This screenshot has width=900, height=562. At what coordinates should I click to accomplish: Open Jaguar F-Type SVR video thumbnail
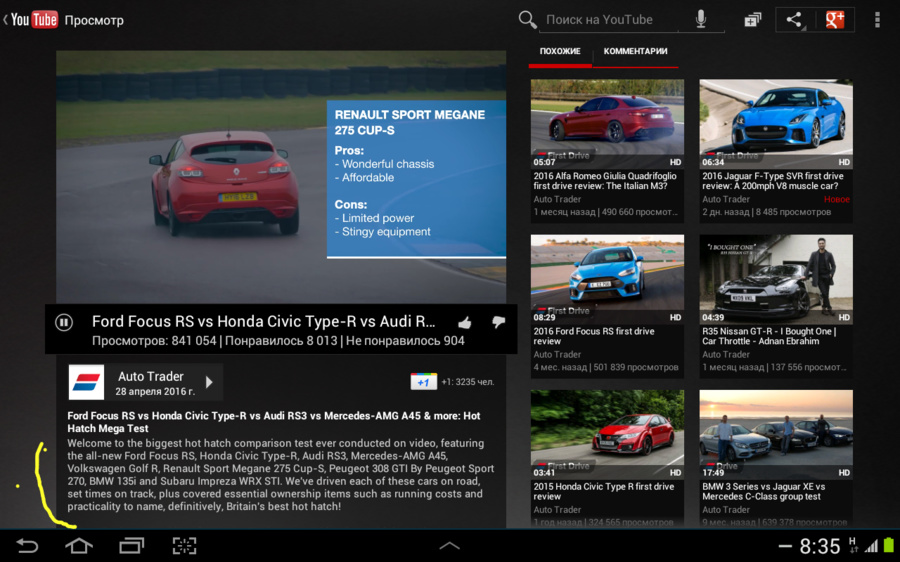click(x=776, y=123)
